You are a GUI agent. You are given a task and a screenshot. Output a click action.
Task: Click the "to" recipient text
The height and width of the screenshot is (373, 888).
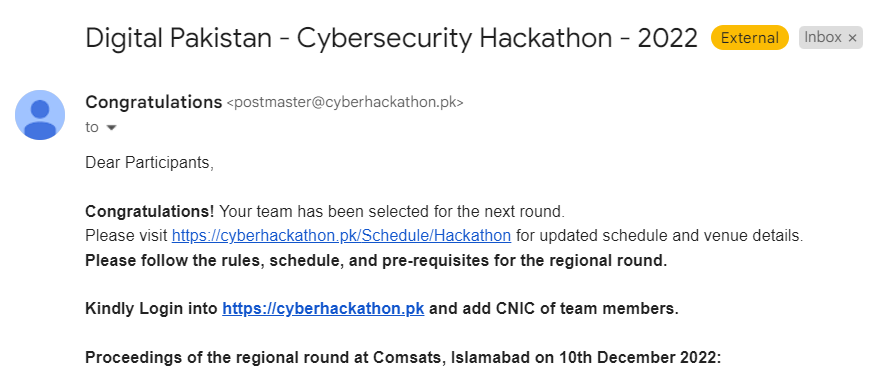pyautogui.click(x=92, y=127)
